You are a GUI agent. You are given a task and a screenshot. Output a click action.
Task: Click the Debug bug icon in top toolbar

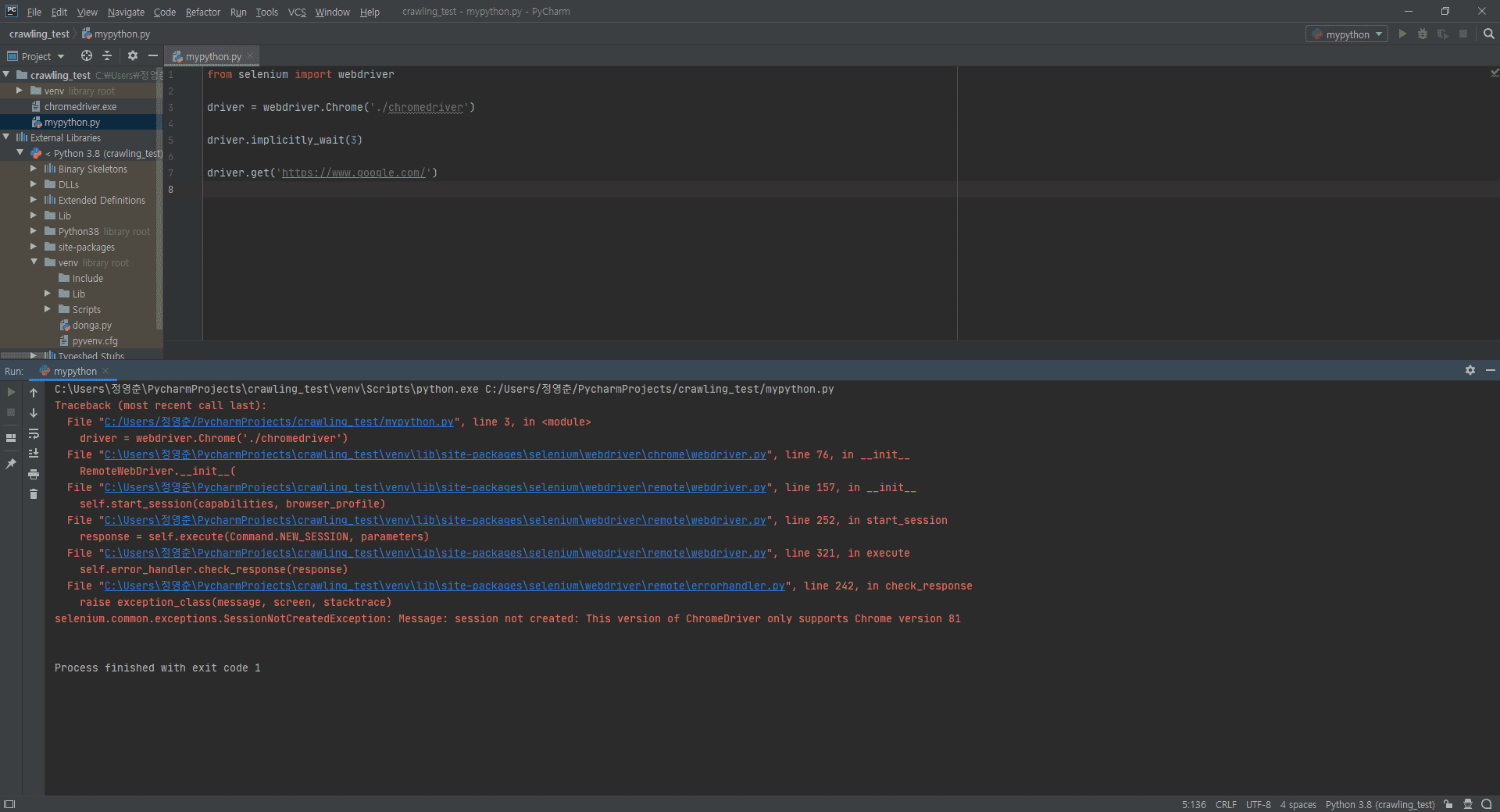1422,34
